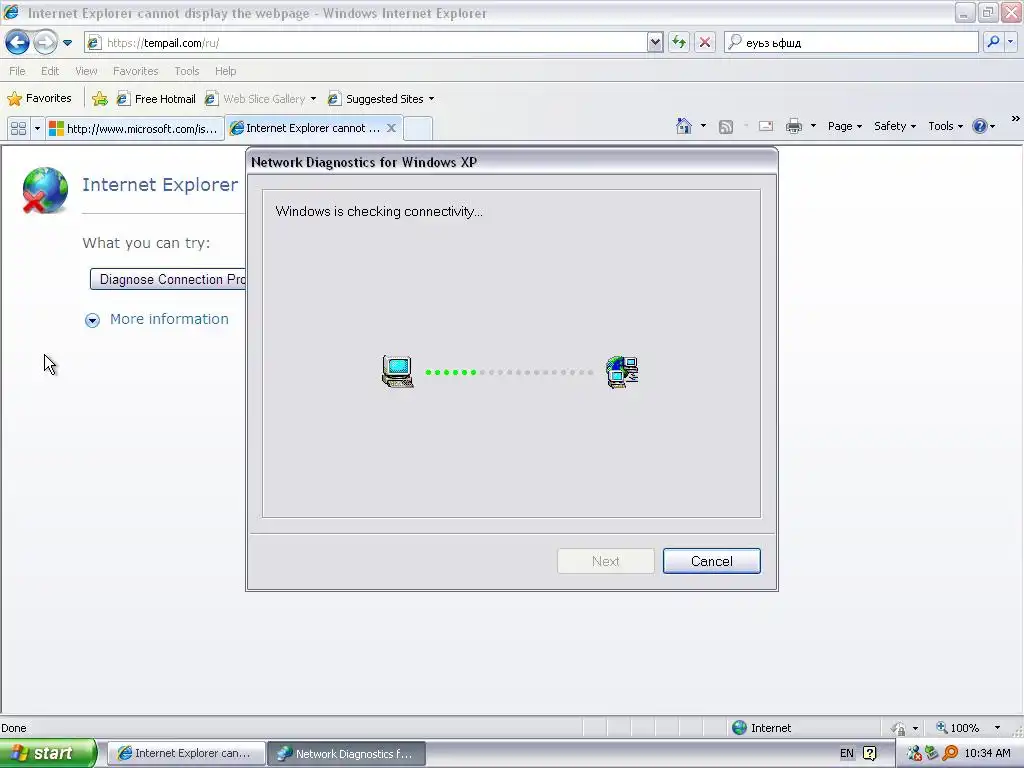Viewport: 1024px width, 768px height.
Task: Click the Cancel button in diagnostics dialog
Action: (x=711, y=561)
